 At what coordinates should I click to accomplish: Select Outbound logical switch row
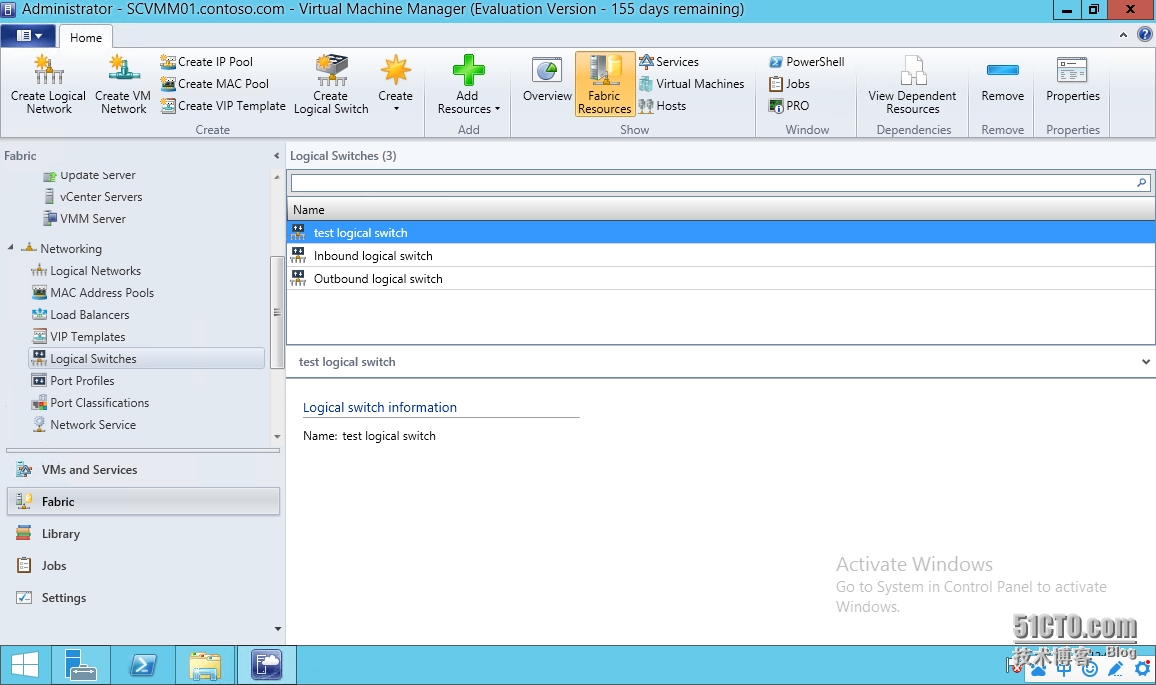720,279
